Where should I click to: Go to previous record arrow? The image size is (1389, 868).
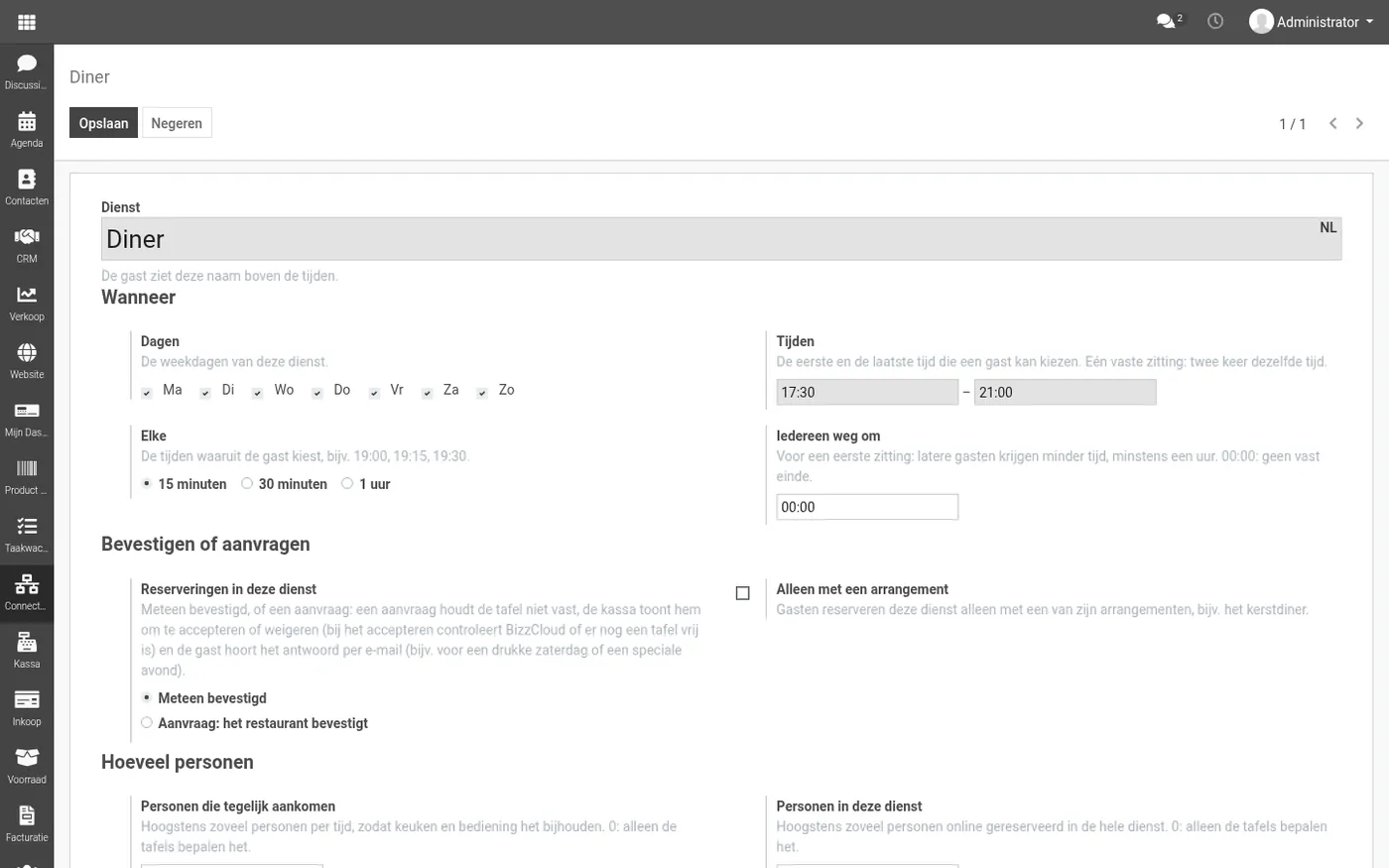pos(1332,123)
